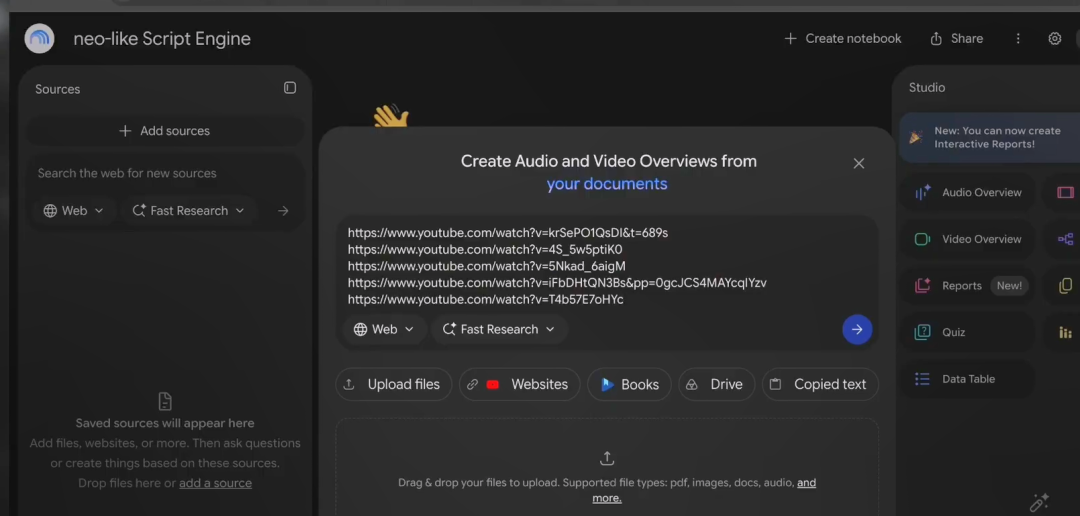The width and height of the screenshot is (1080, 516).
Task: Click the URL line containing 4S_5w5ptiK0
Action: [485, 249]
